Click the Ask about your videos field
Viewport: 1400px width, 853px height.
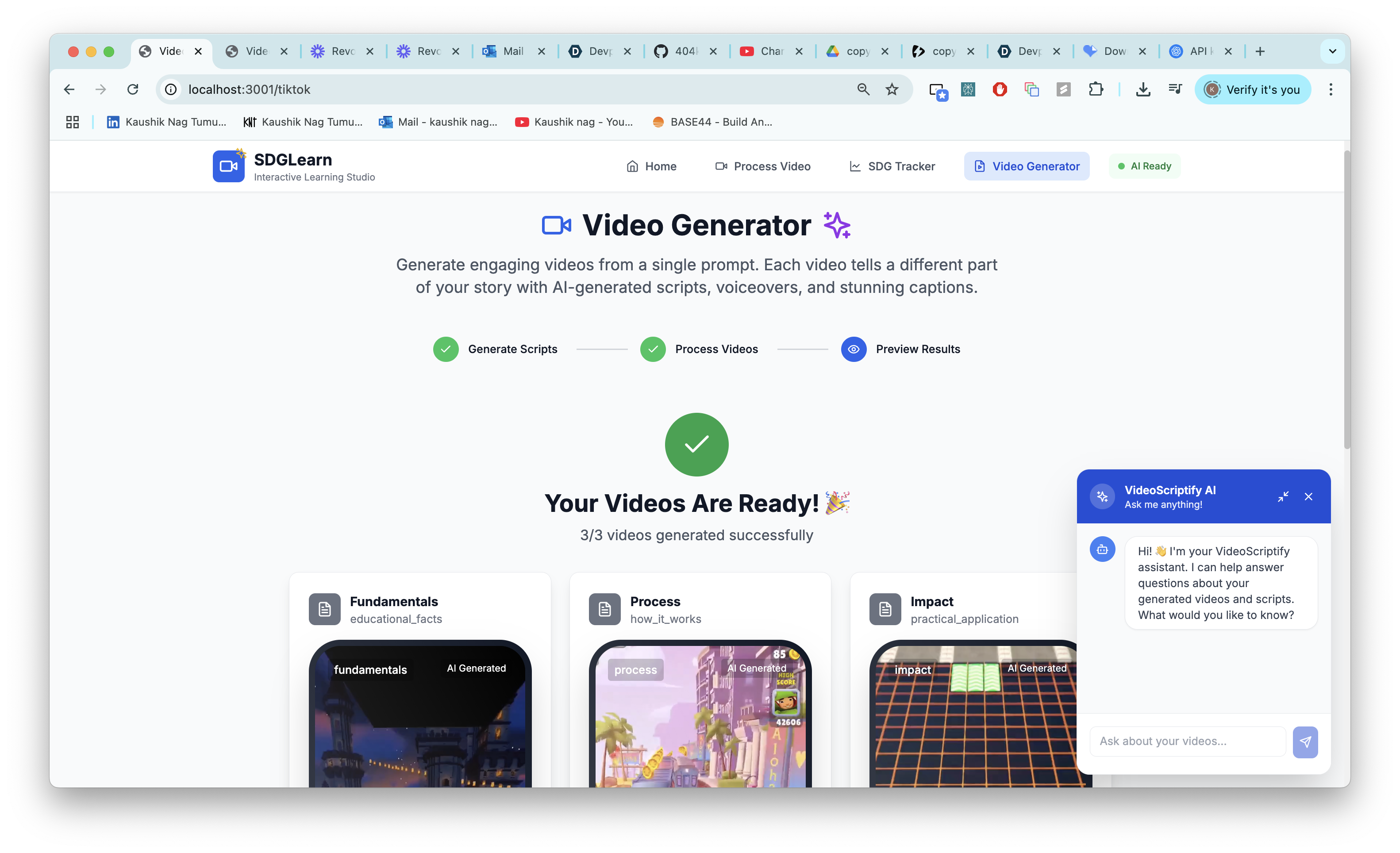tap(1187, 741)
